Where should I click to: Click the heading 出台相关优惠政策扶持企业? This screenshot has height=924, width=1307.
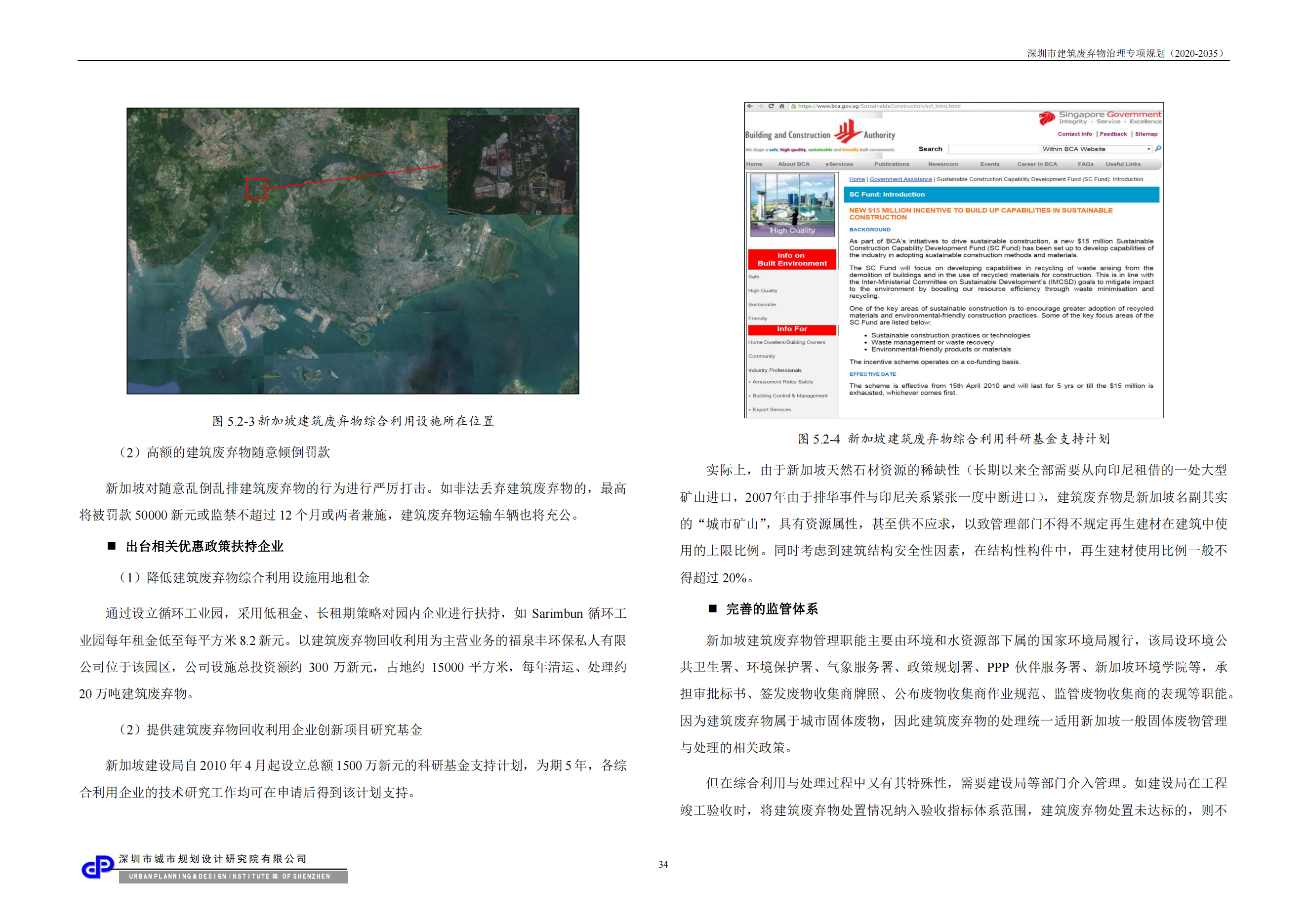click(204, 547)
